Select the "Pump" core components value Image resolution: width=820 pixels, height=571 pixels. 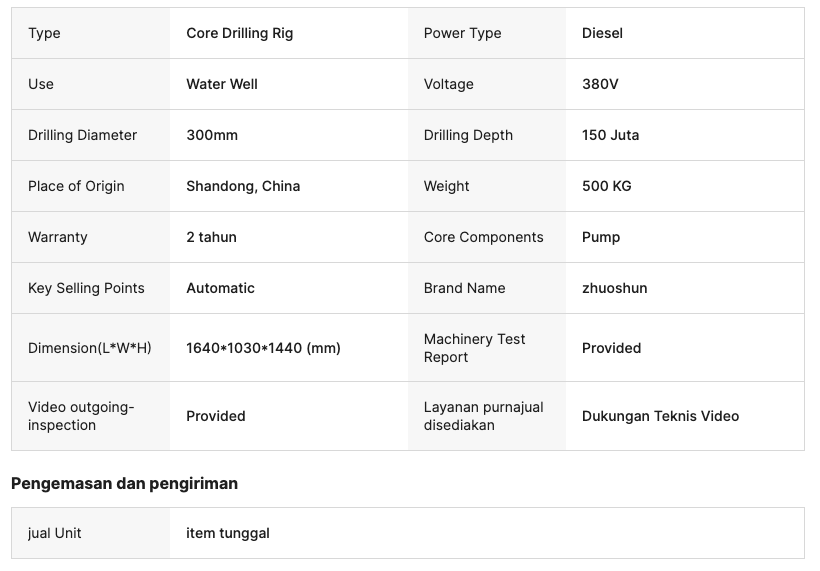point(601,237)
